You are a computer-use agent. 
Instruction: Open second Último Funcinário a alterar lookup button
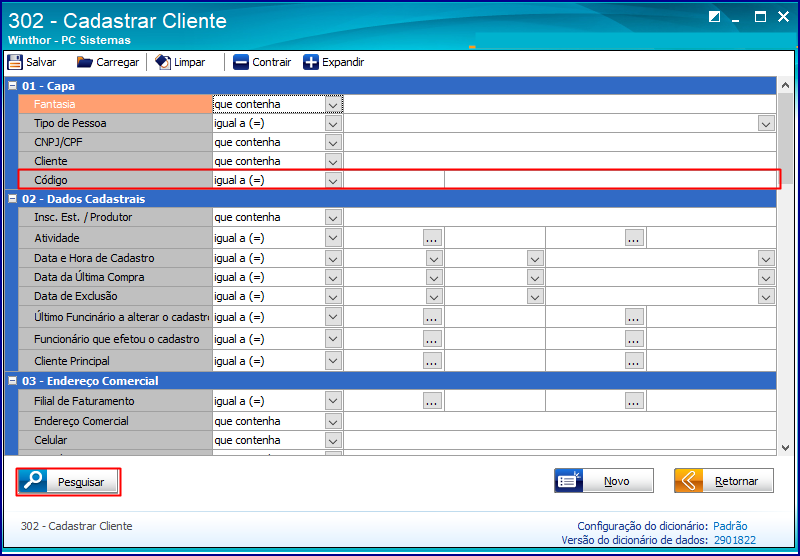pos(634,317)
